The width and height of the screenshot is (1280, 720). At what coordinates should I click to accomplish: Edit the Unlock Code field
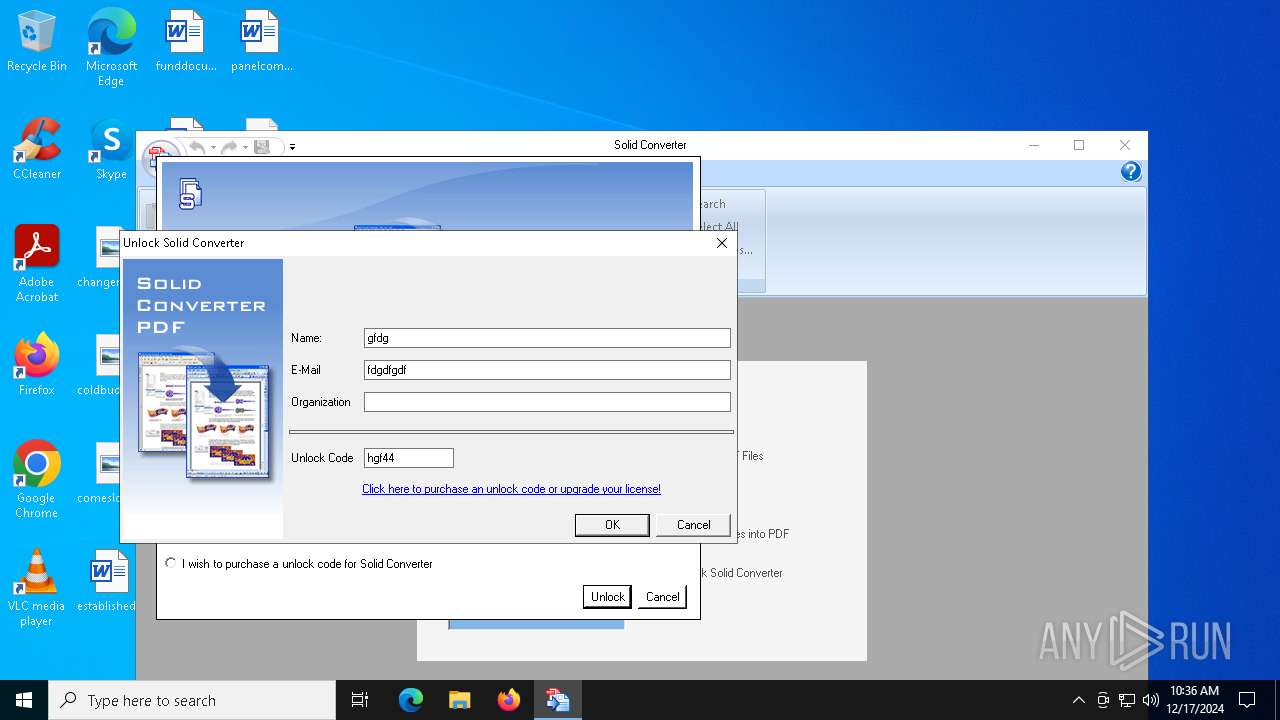point(409,458)
